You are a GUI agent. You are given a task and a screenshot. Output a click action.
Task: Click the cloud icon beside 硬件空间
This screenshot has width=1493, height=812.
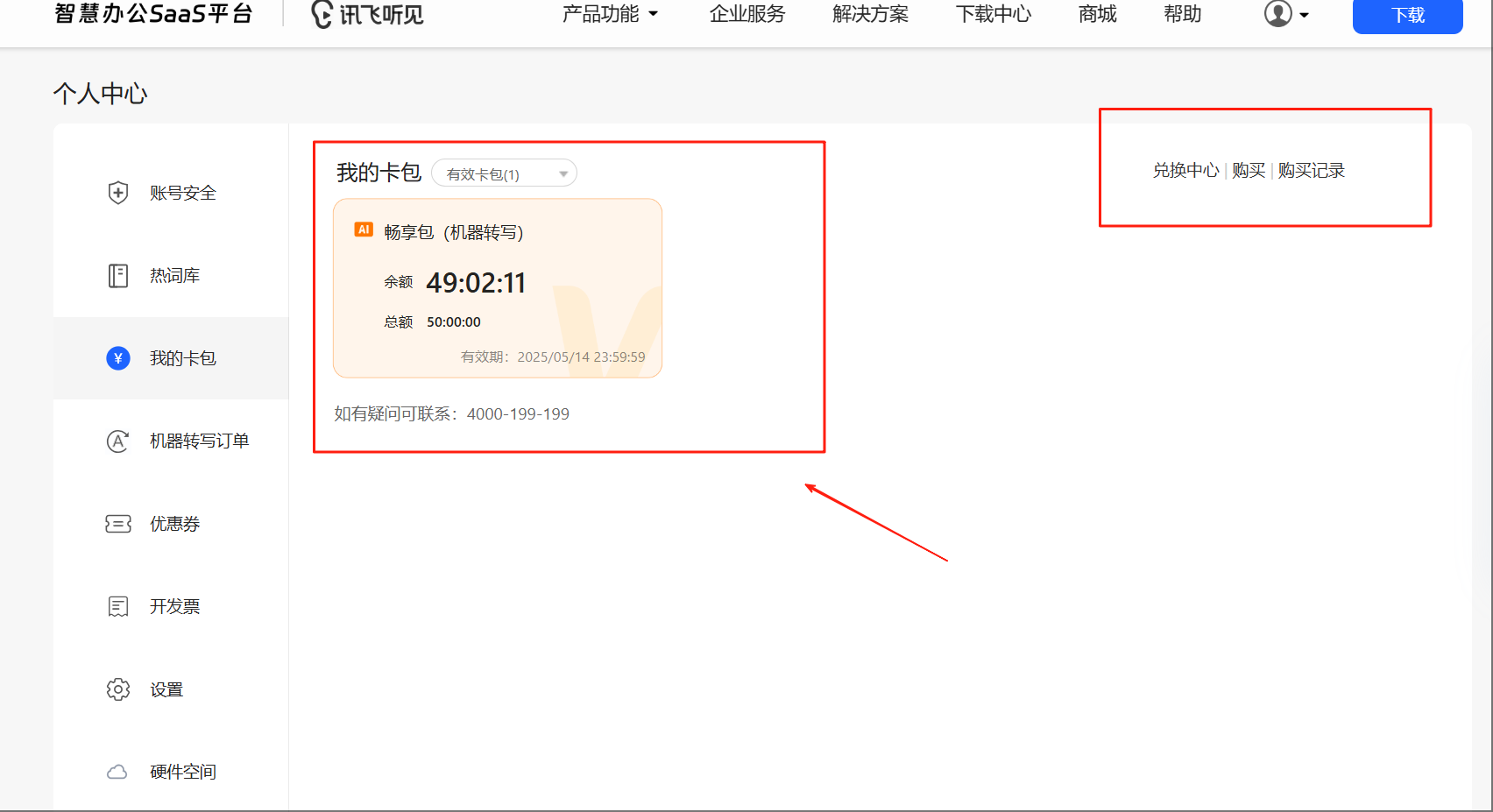point(117,772)
